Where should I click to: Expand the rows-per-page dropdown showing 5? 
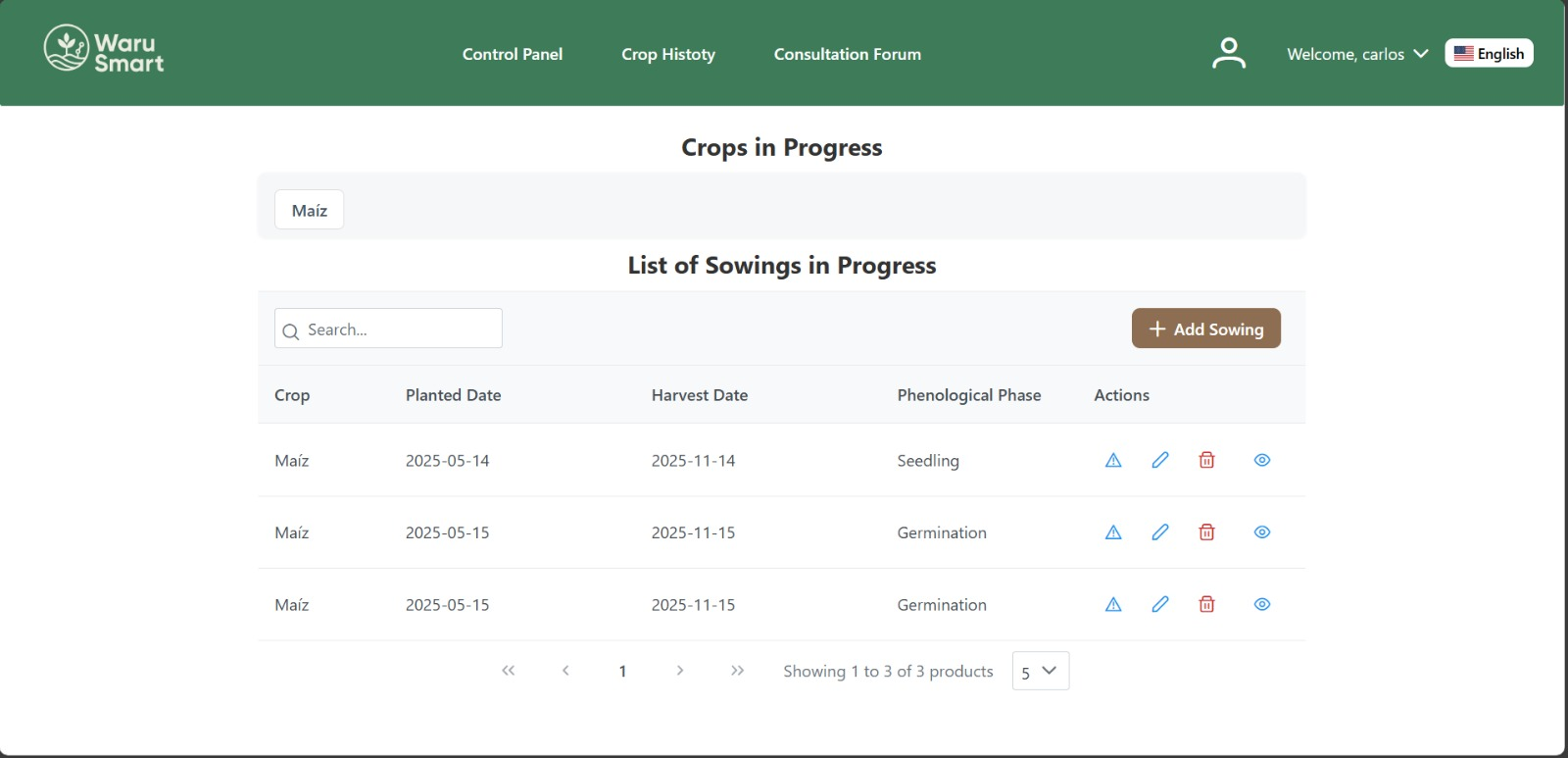click(1041, 671)
